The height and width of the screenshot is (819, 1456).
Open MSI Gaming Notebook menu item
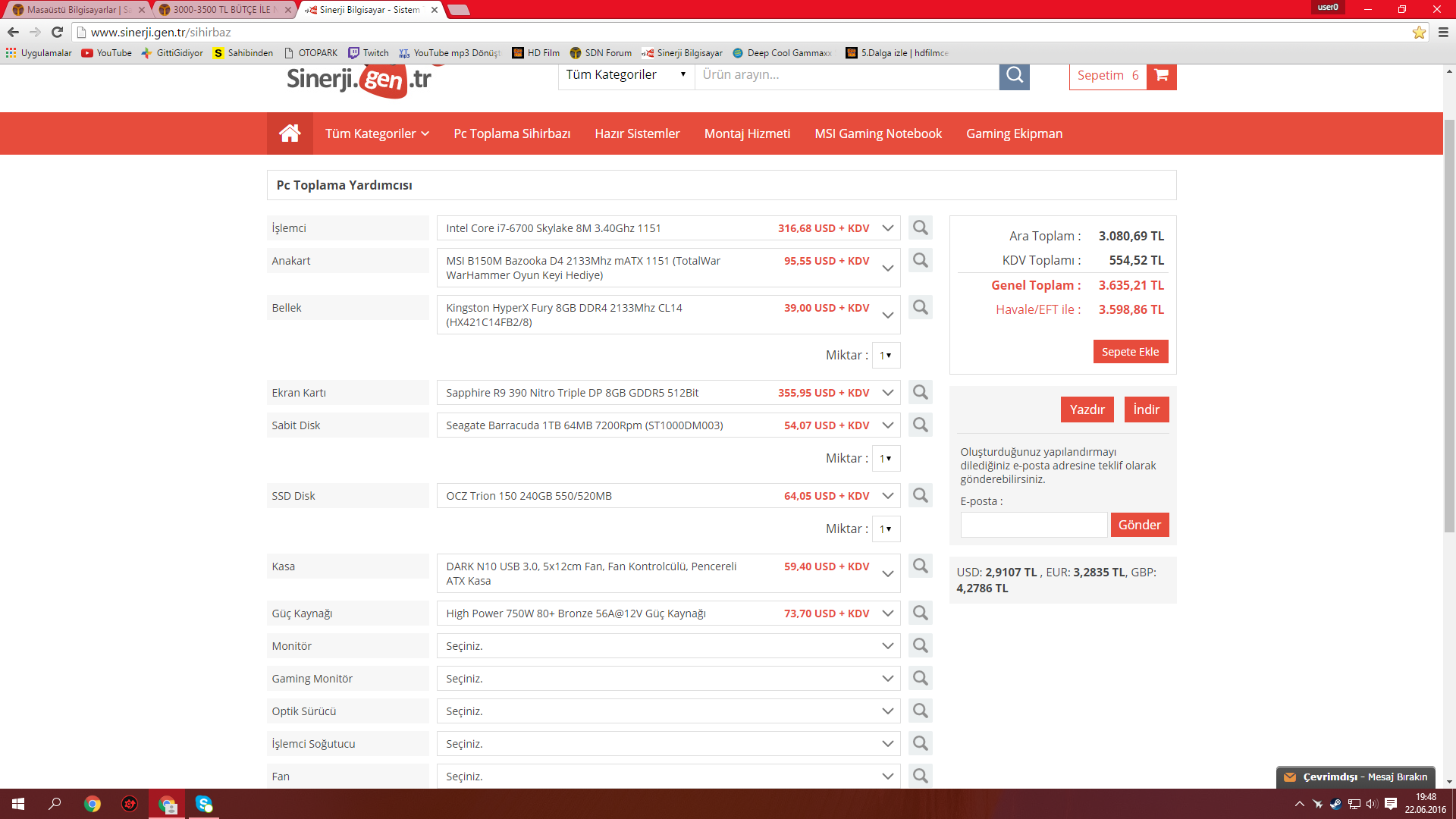click(x=878, y=133)
